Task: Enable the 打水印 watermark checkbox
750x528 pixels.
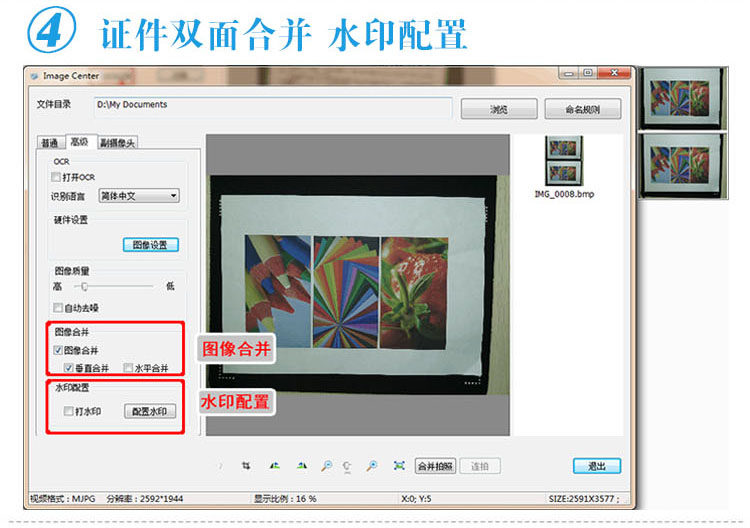Action: 69,411
